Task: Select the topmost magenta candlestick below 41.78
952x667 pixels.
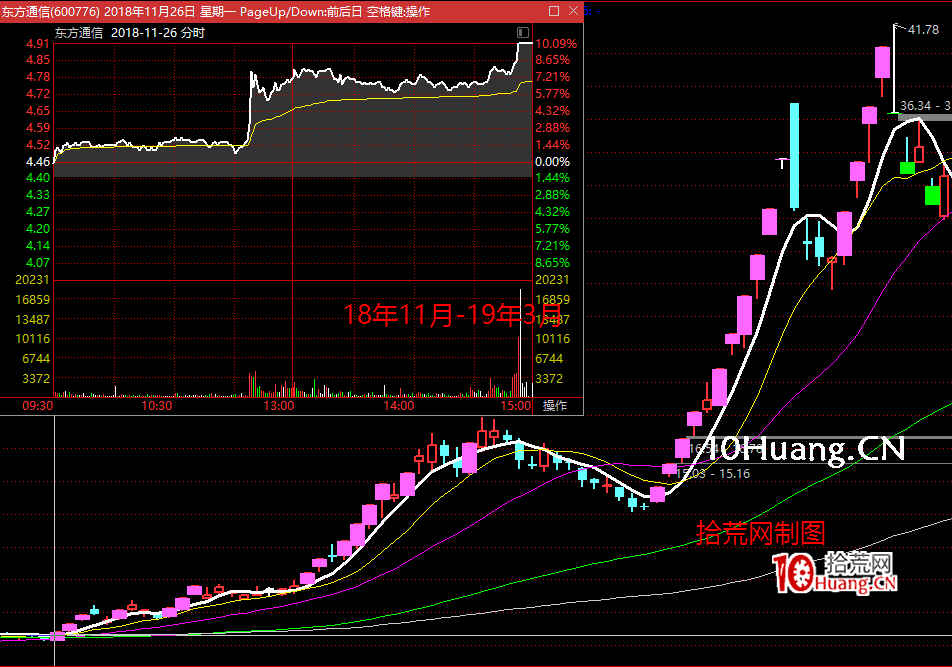Action: (882, 63)
